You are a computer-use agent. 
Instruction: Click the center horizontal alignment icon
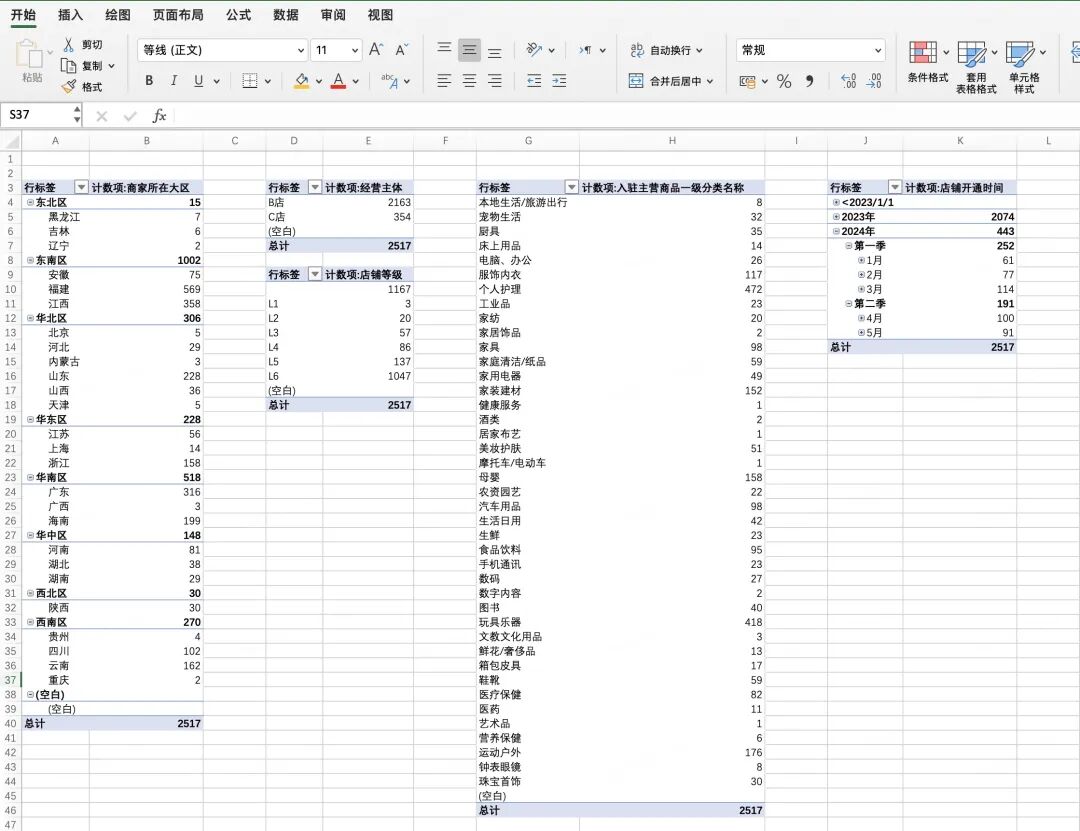469,81
